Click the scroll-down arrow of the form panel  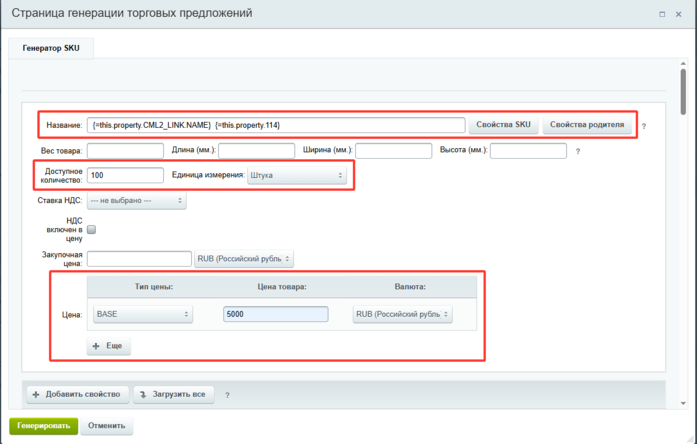[x=683, y=404]
